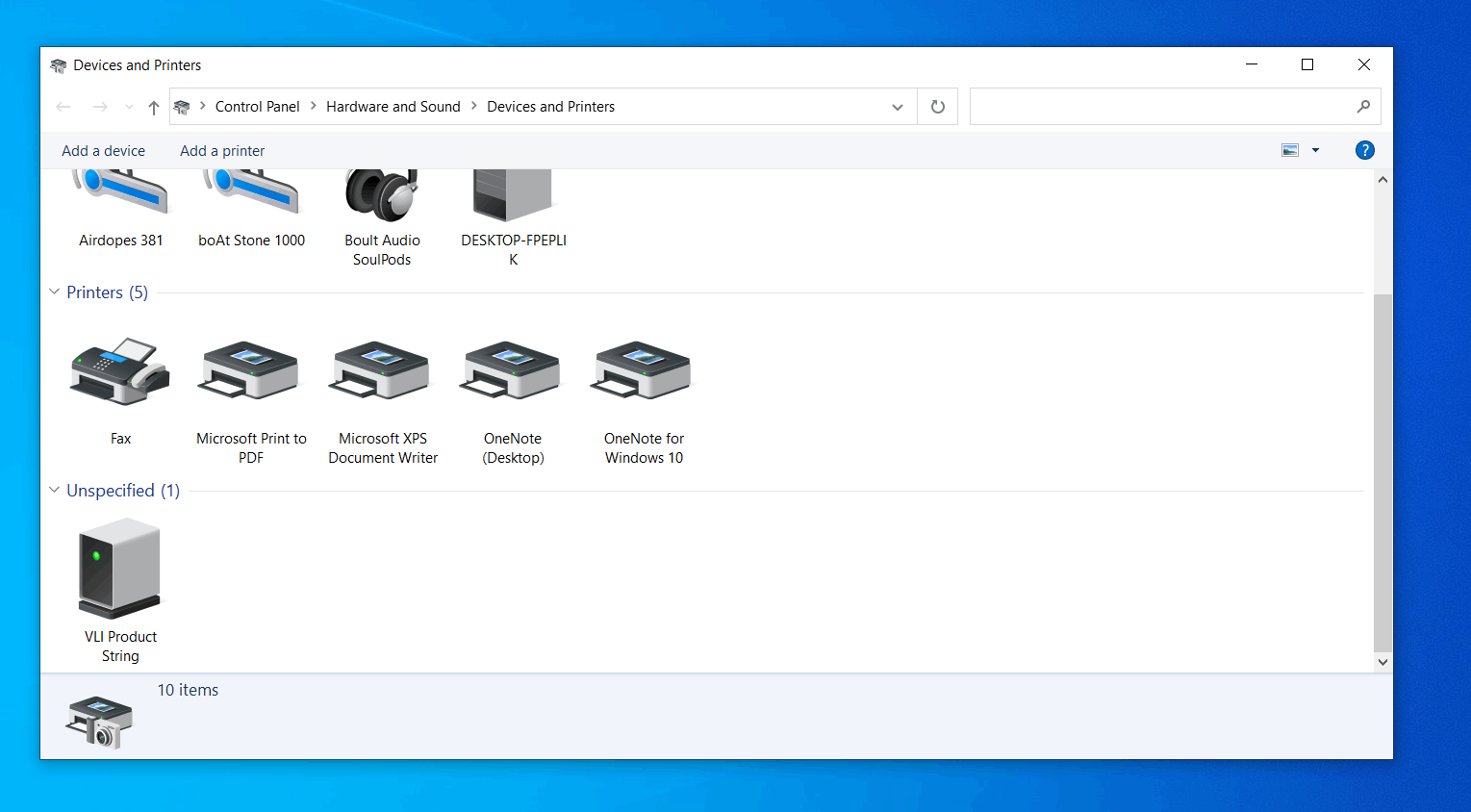Collapse the Unspecified group
Image resolution: width=1471 pixels, height=812 pixels.
[55, 490]
